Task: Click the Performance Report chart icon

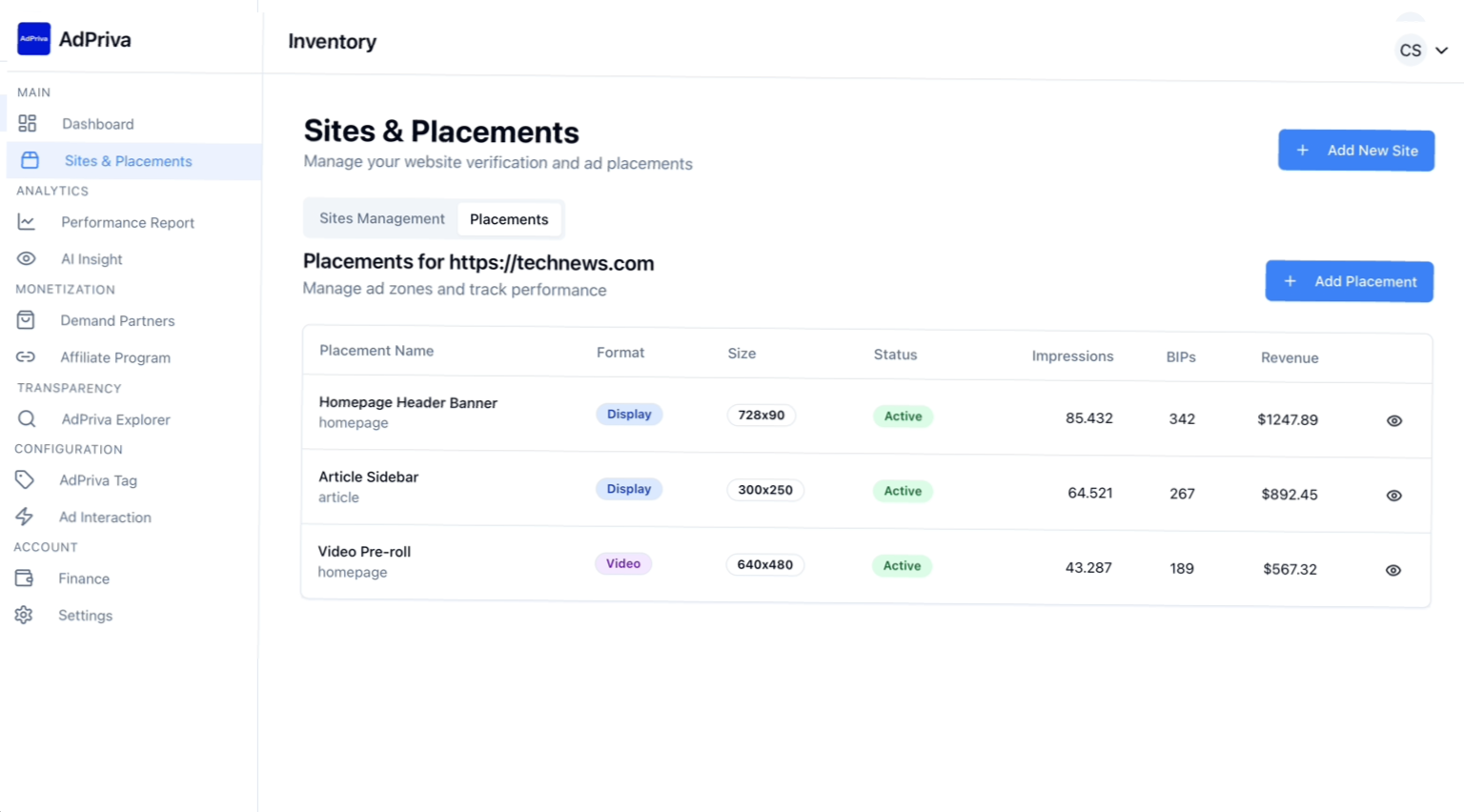Action: [x=27, y=222]
